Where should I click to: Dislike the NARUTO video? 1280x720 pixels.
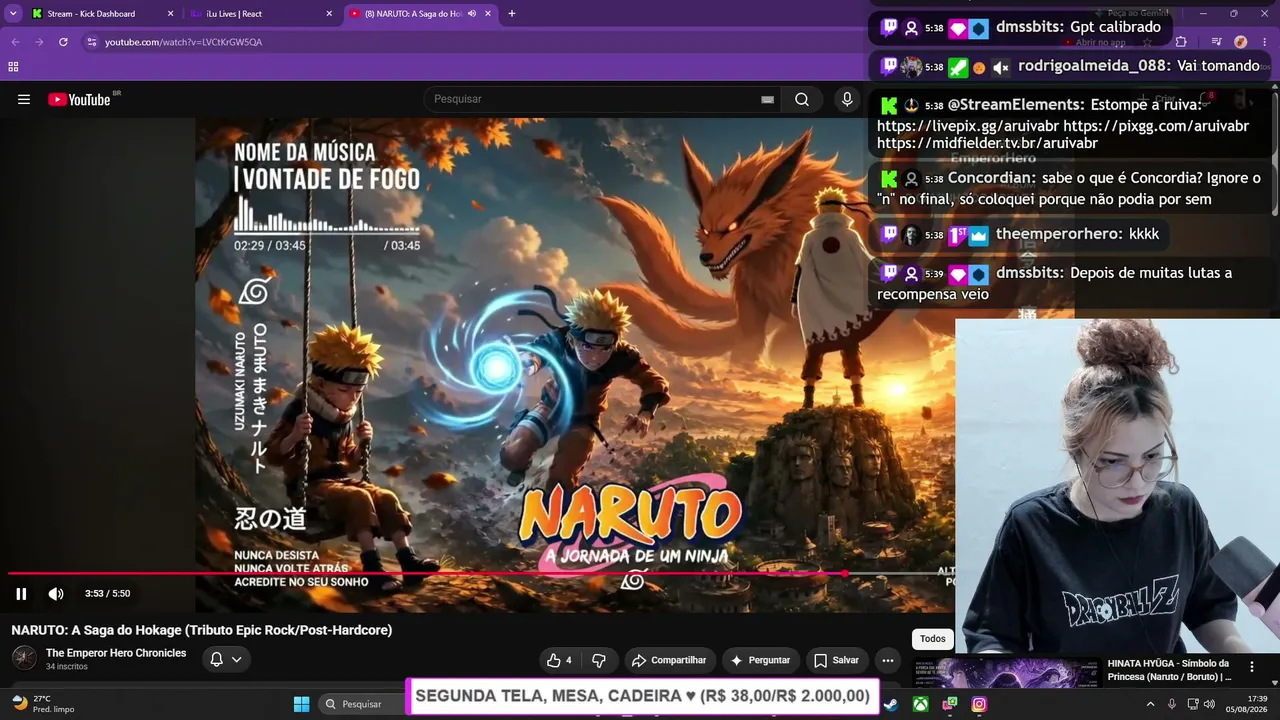(599, 660)
